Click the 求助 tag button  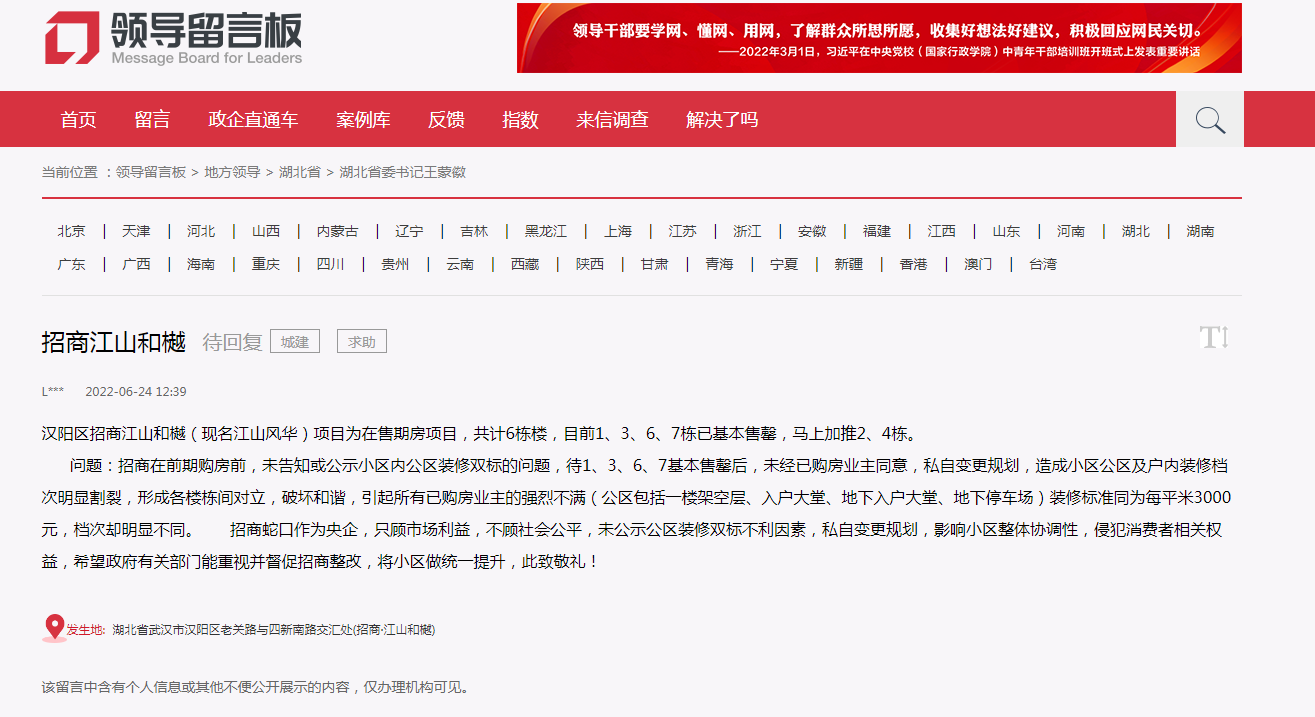(361, 342)
